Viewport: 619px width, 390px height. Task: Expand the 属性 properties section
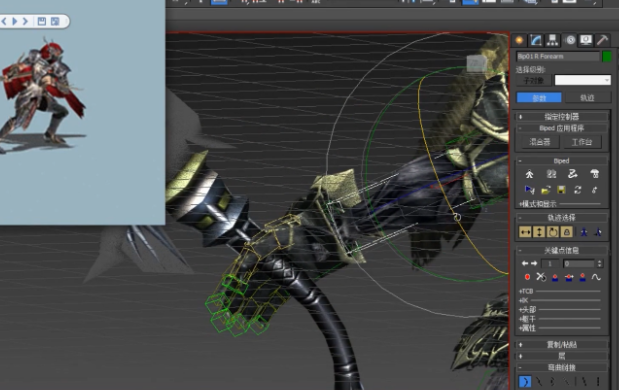527,328
